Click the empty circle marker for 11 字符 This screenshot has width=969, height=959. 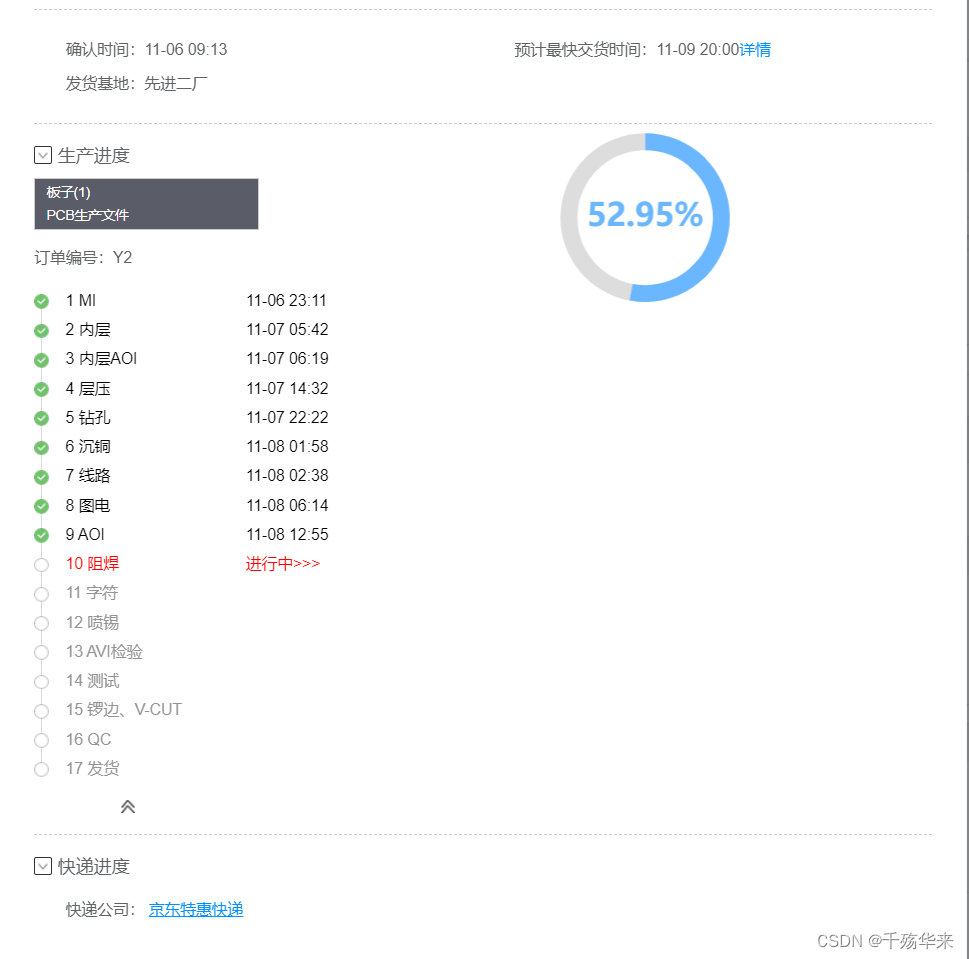click(x=41, y=594)
